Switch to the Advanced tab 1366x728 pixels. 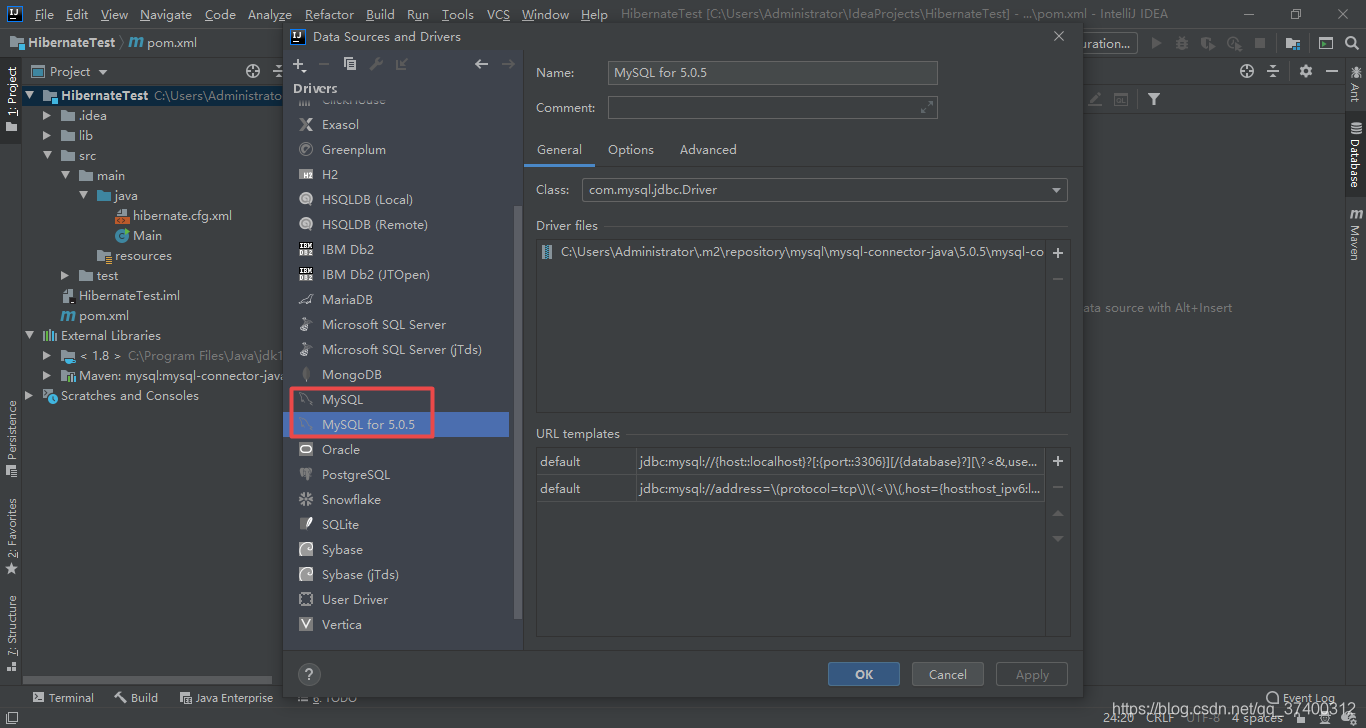tap(708, 150)
